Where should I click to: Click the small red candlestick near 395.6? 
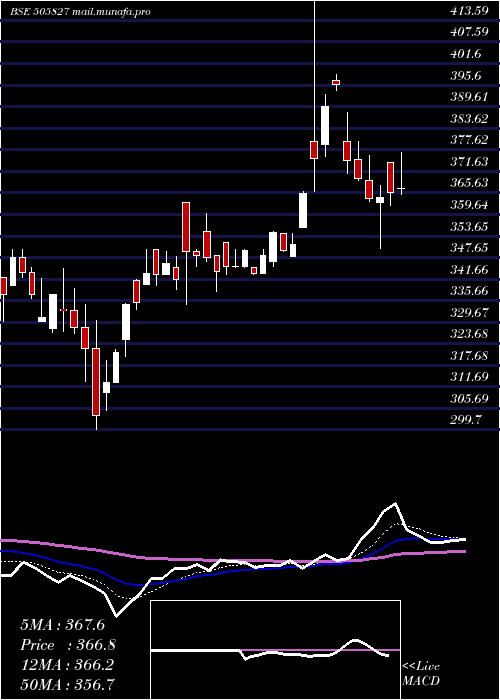336,82
